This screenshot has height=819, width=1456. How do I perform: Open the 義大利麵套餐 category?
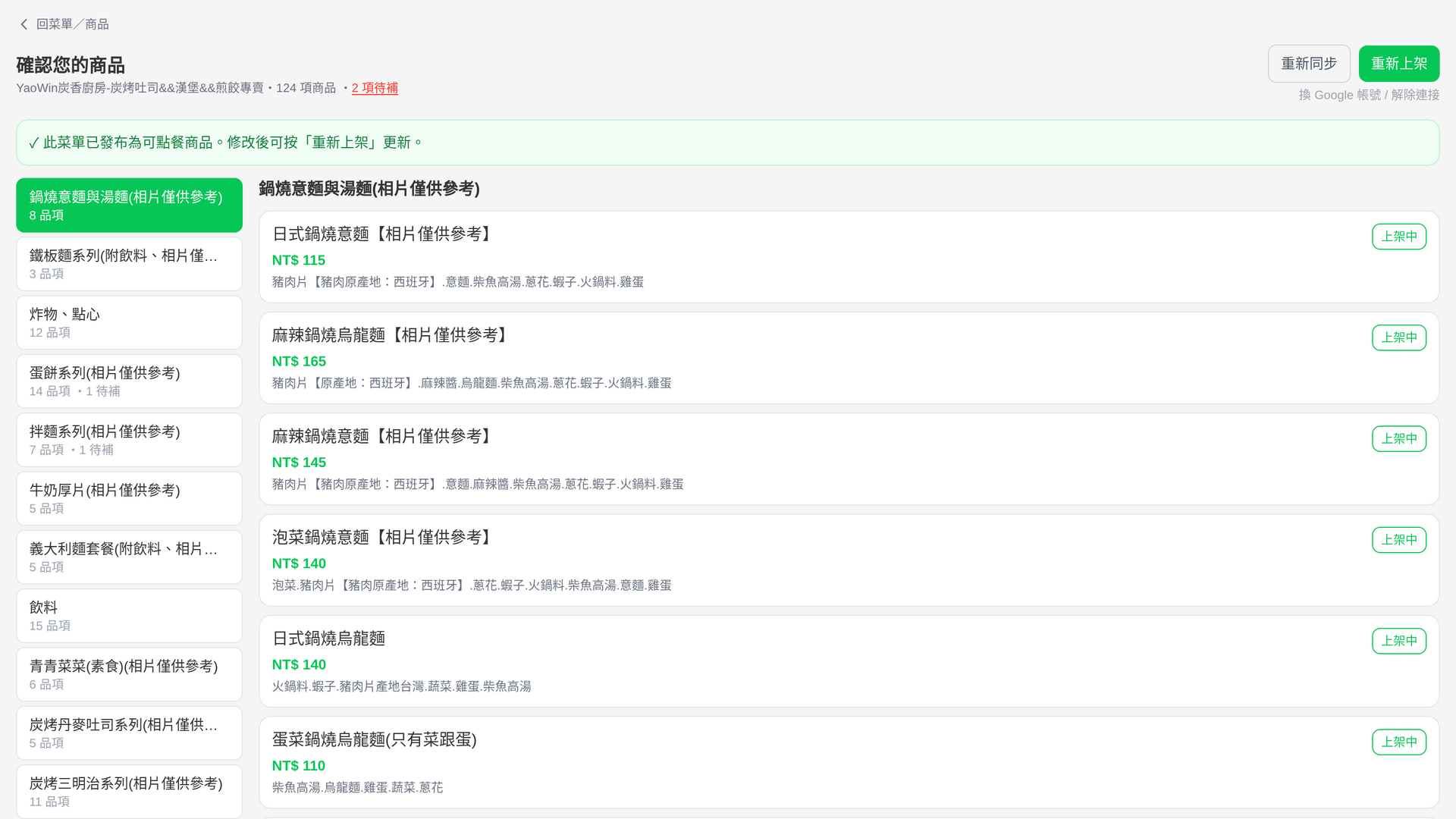click(x=129, y=557)
